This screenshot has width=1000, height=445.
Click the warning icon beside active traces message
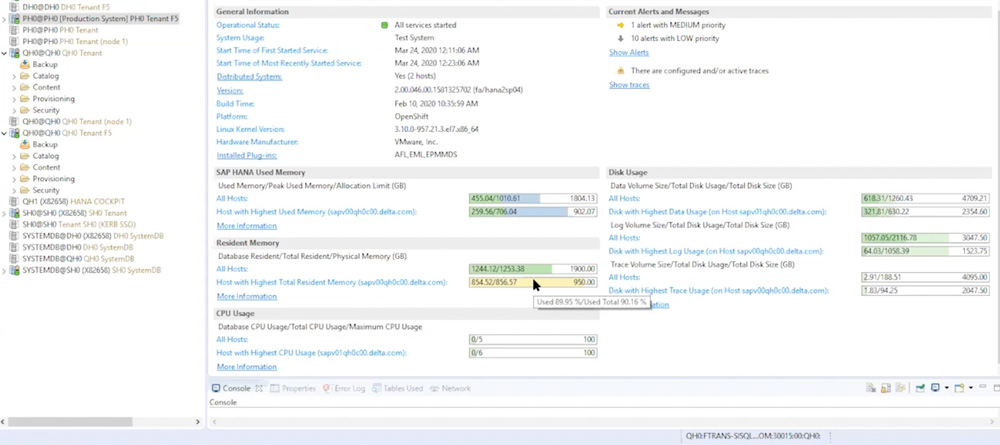(620, 71)
